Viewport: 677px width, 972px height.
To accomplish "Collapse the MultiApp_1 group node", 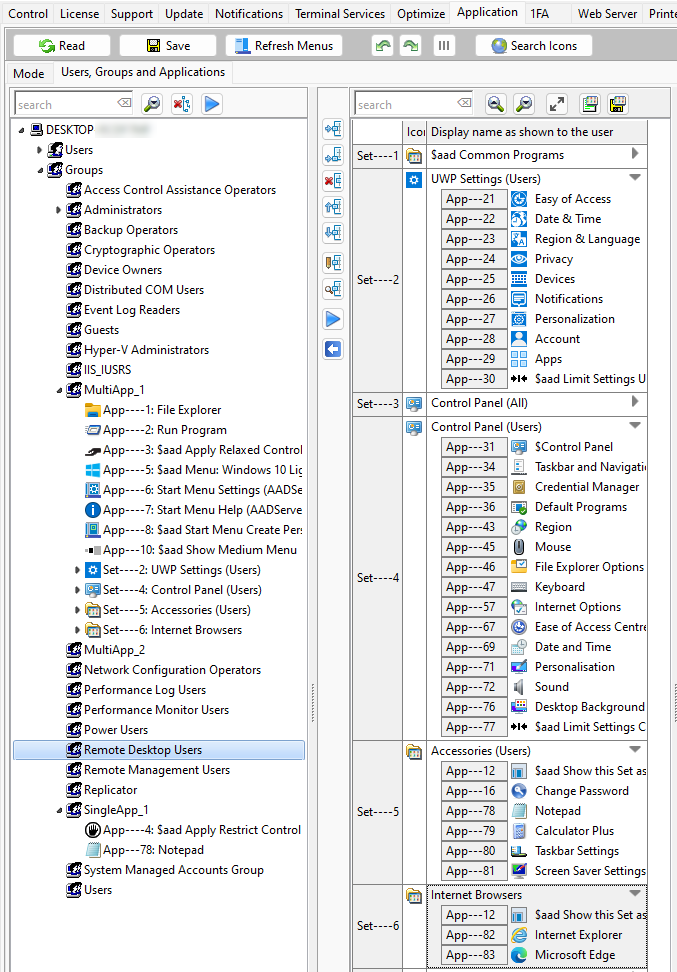I will coord(59,390).
